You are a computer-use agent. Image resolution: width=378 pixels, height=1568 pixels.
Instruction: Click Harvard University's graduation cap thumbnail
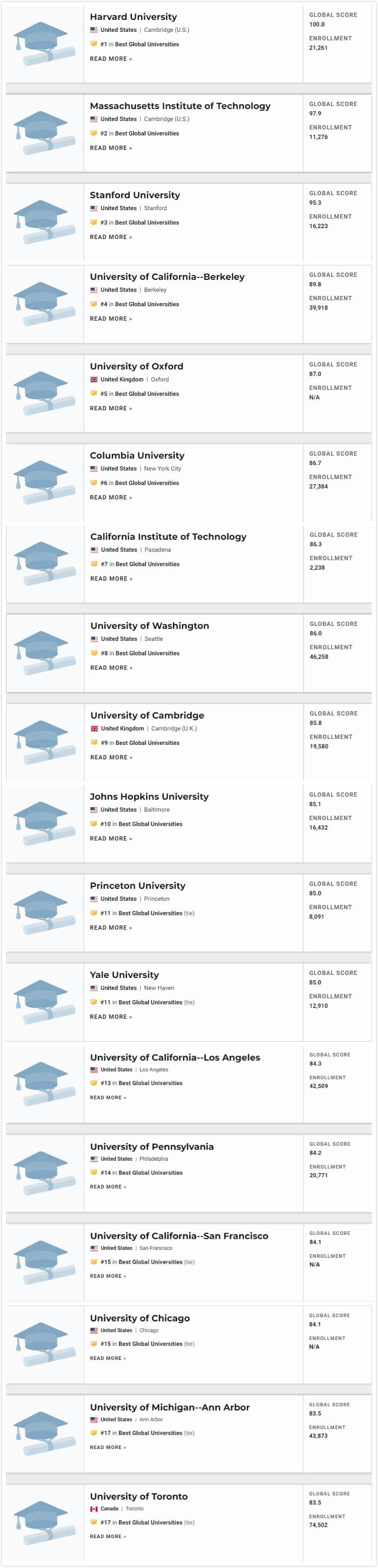[x=44, y=44]
